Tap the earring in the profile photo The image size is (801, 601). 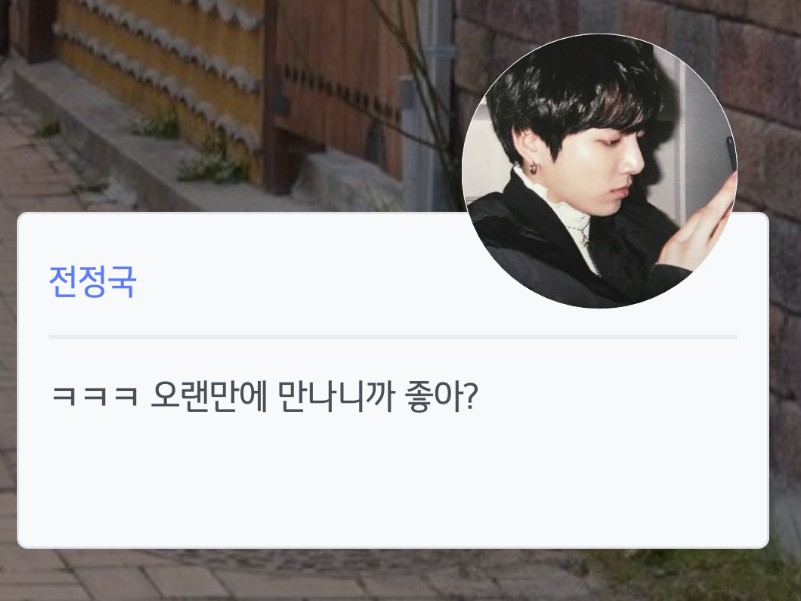(532, 167)
